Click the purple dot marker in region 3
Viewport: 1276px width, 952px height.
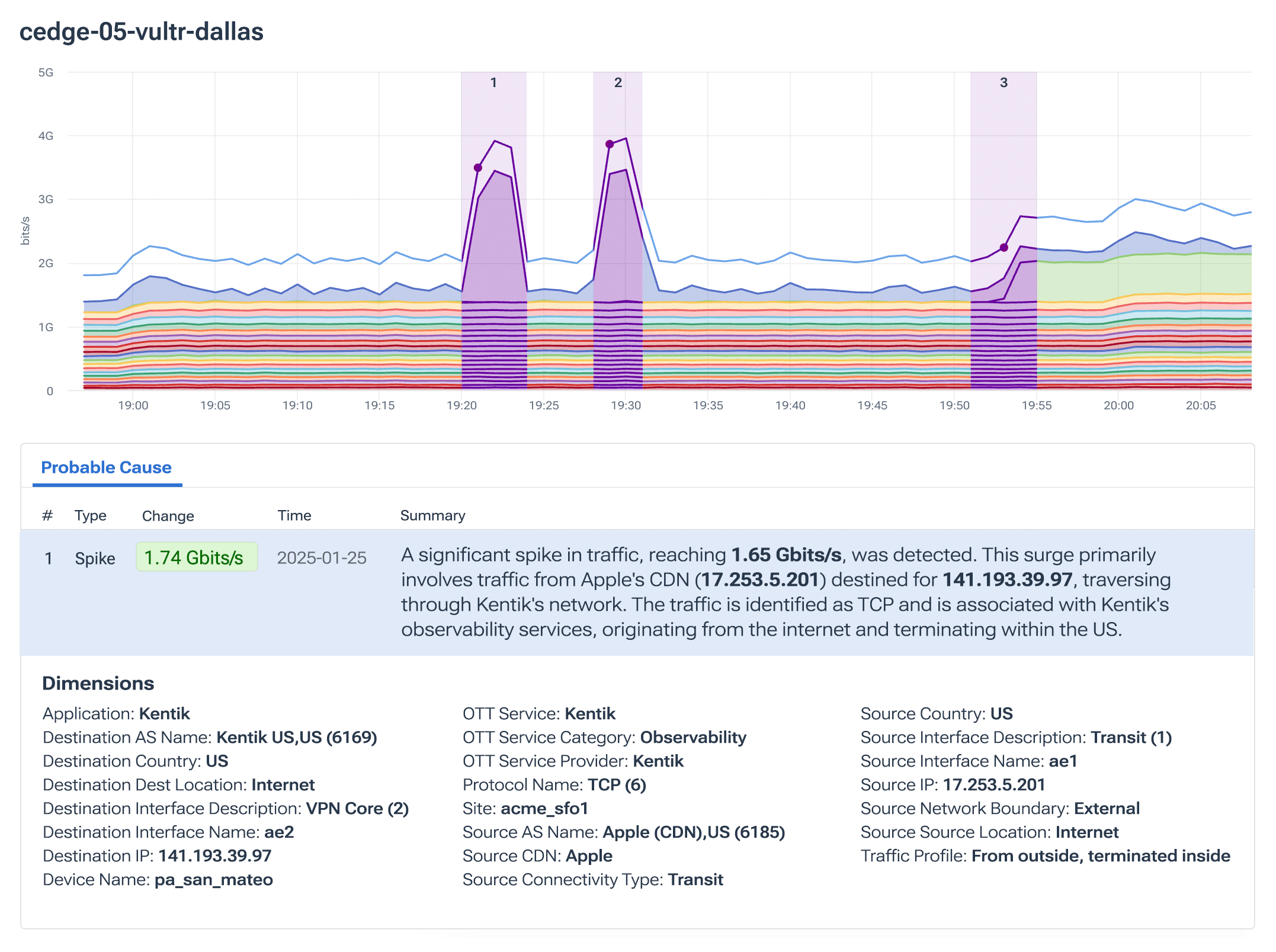click(x=1004, y=248)
